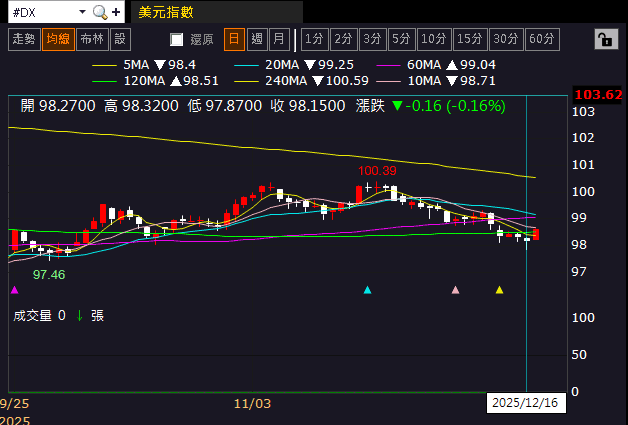Image resolution: width=628 pixels, height=425 pixels.
Task: Click the 11/03 date axis label
Action: pyautogui.click(x=252, y=403)
